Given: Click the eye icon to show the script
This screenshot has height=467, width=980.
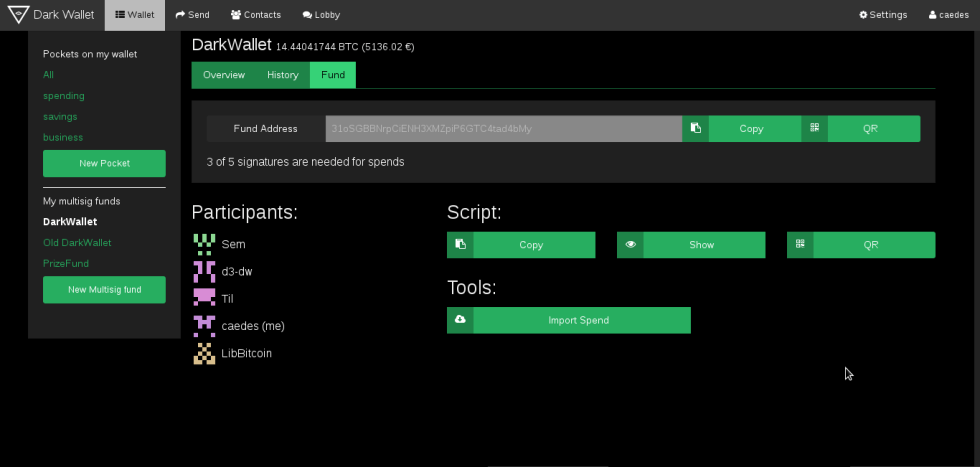Looking at the screenshot, I should 630,245.
